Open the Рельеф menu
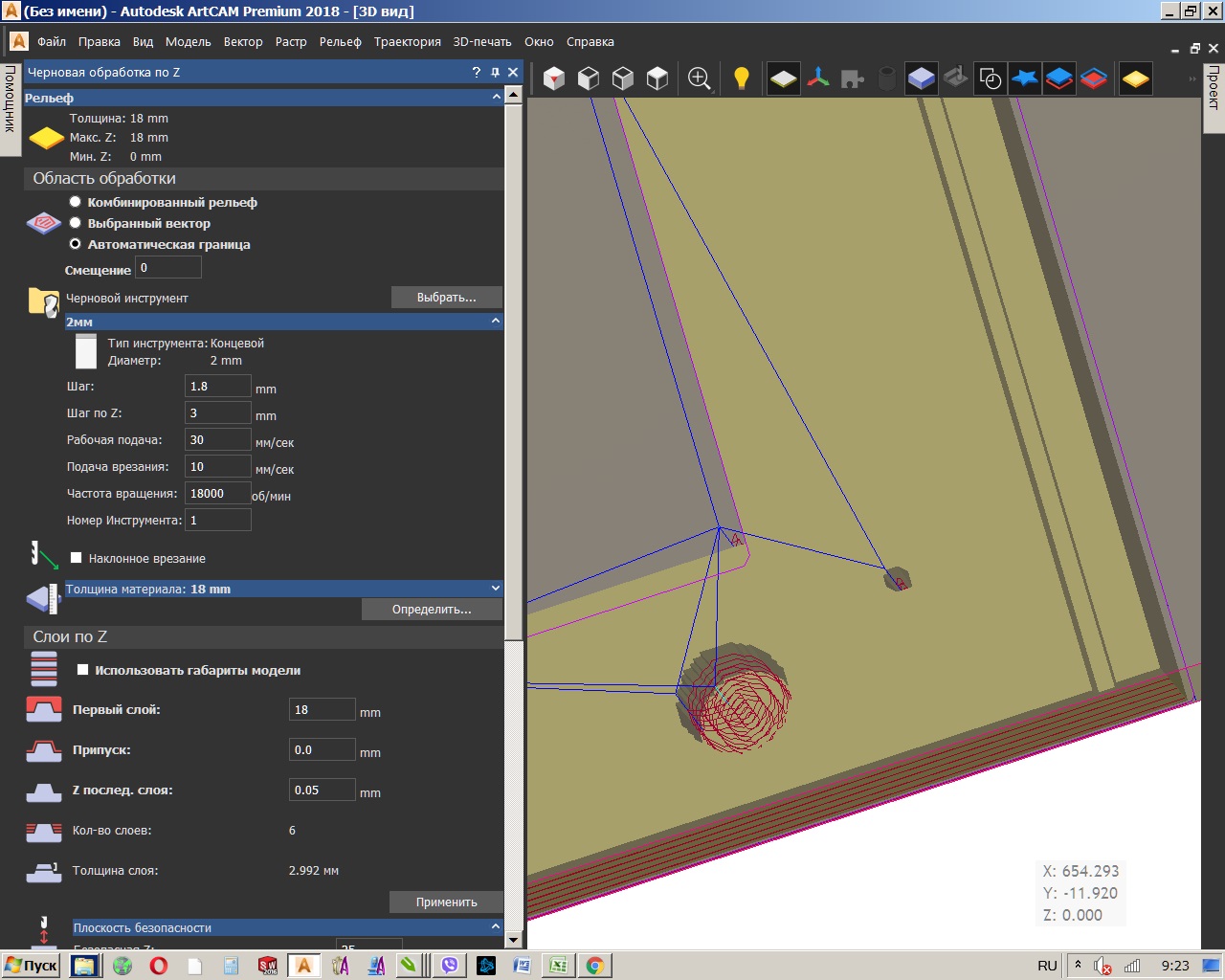This screenshot has width=1225, height=980. pos(341,42)
